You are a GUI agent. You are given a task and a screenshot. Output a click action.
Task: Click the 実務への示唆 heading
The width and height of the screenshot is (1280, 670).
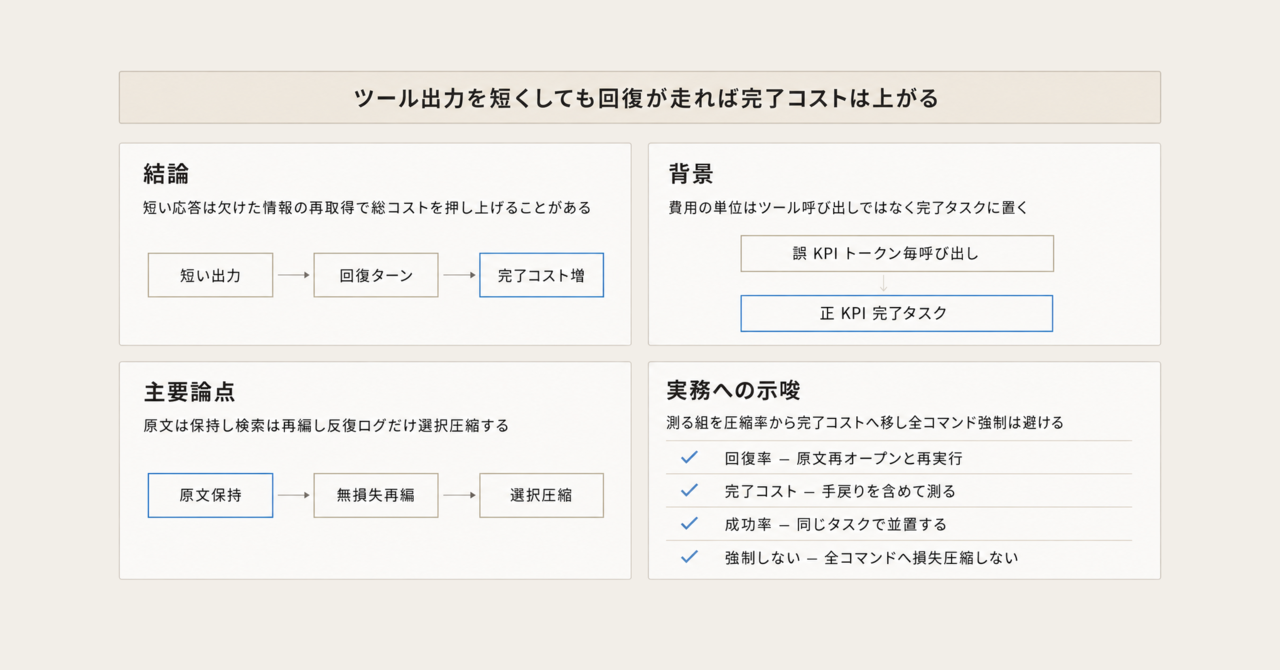733,390
